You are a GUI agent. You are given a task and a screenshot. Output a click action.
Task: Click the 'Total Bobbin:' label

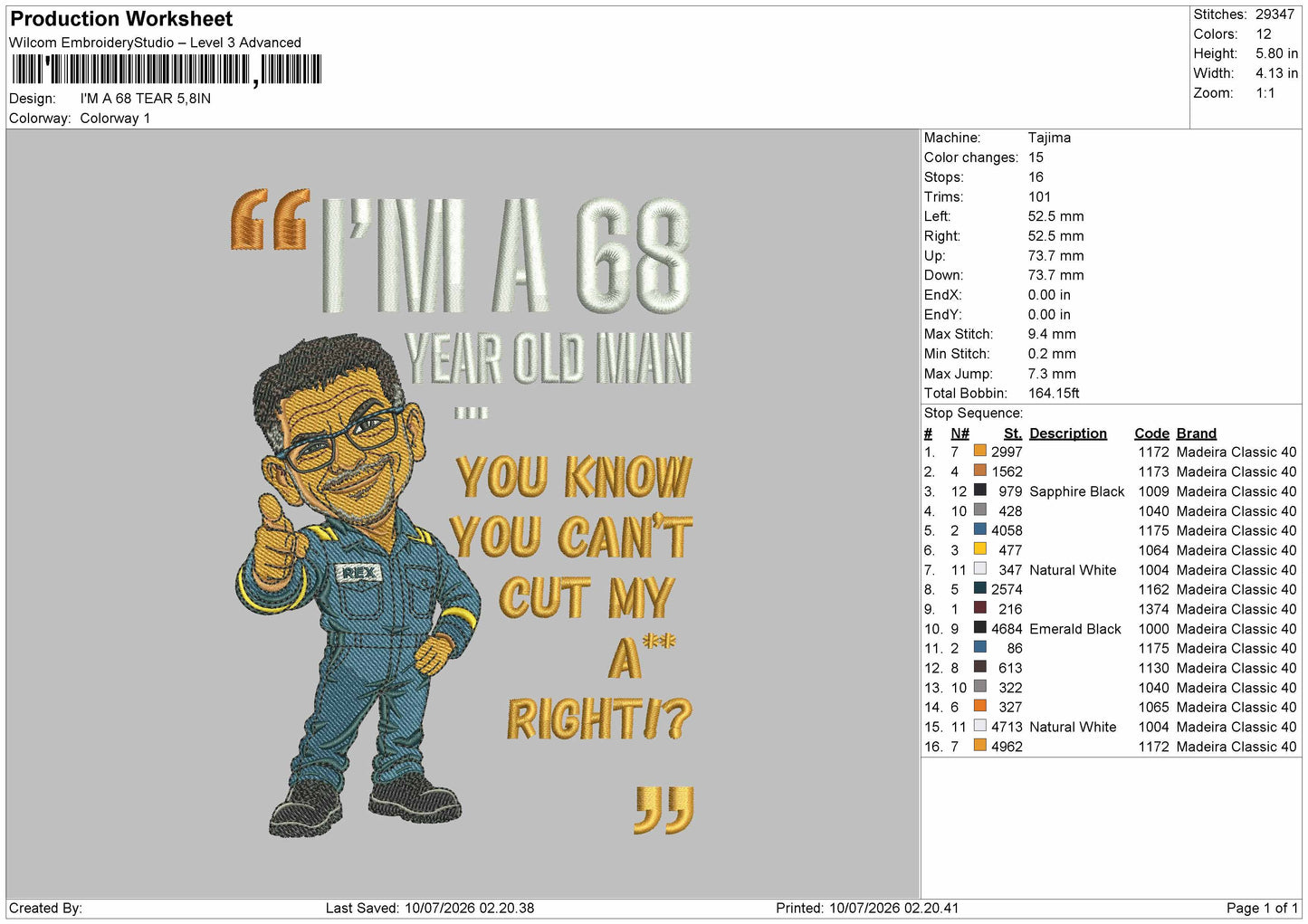pos(965,394)
